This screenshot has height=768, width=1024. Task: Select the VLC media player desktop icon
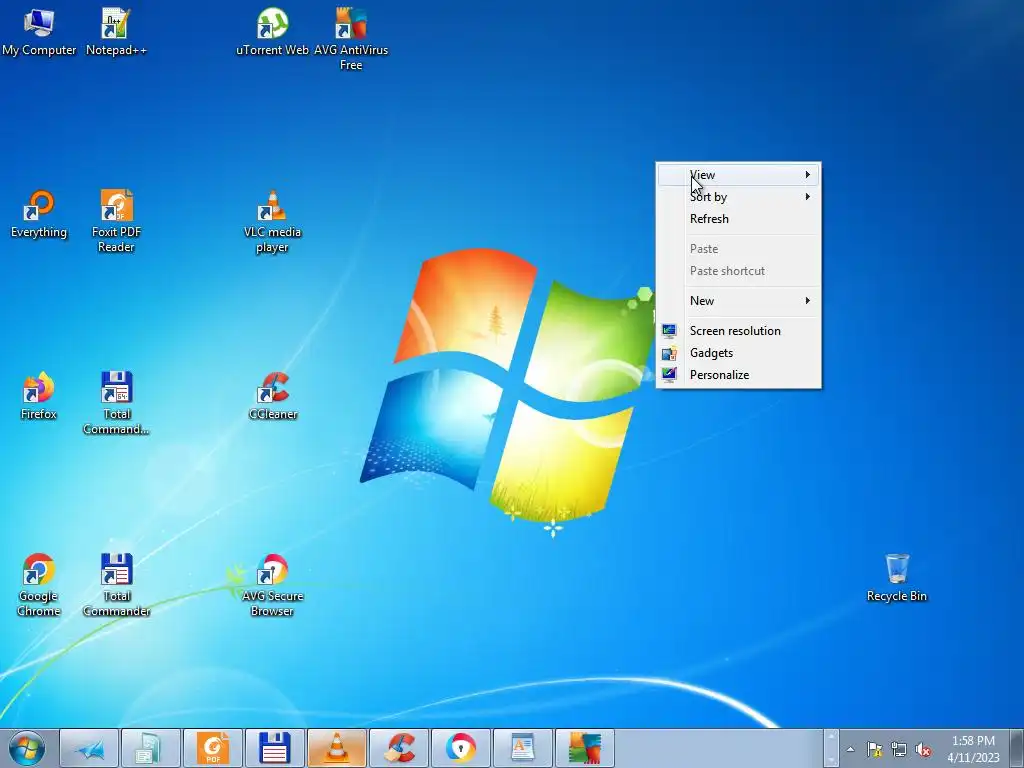(x=272, y=221)
